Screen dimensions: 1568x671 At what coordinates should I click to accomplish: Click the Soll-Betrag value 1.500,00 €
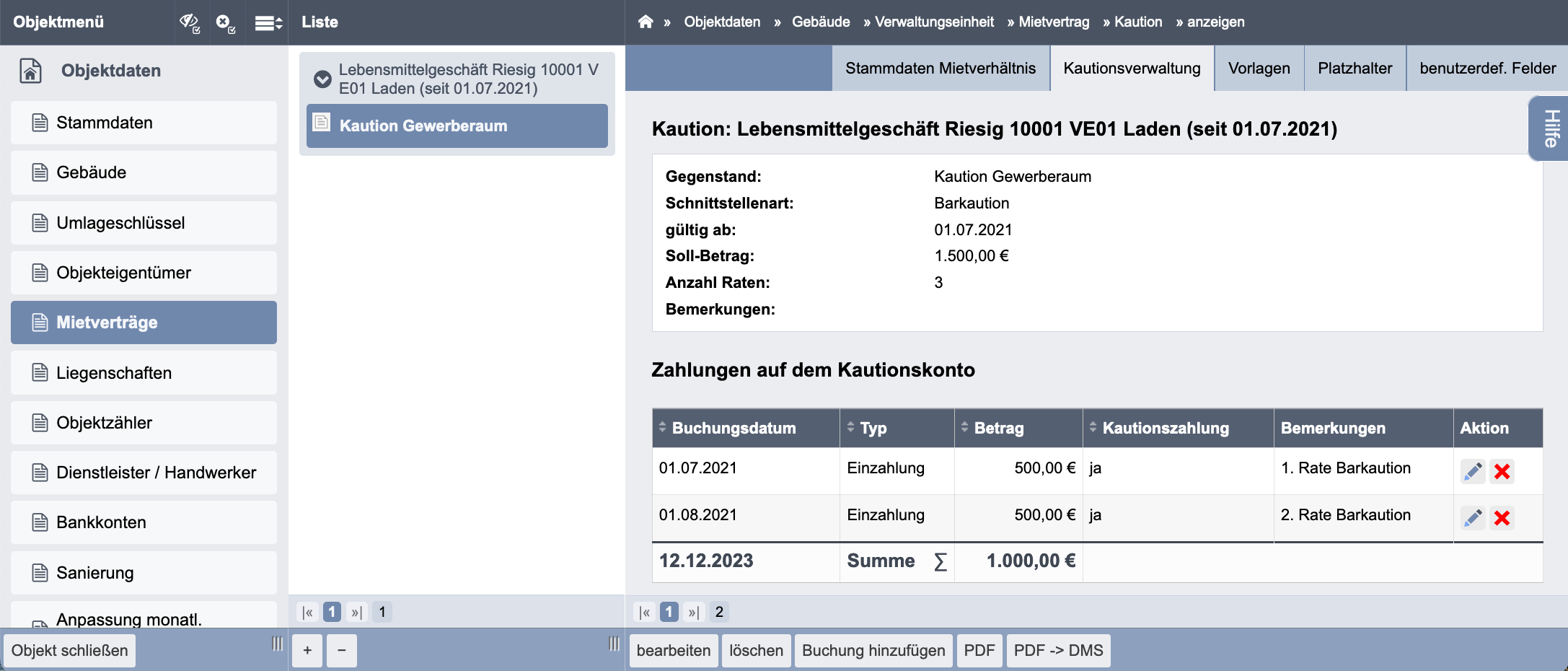[x=972, y=256]
